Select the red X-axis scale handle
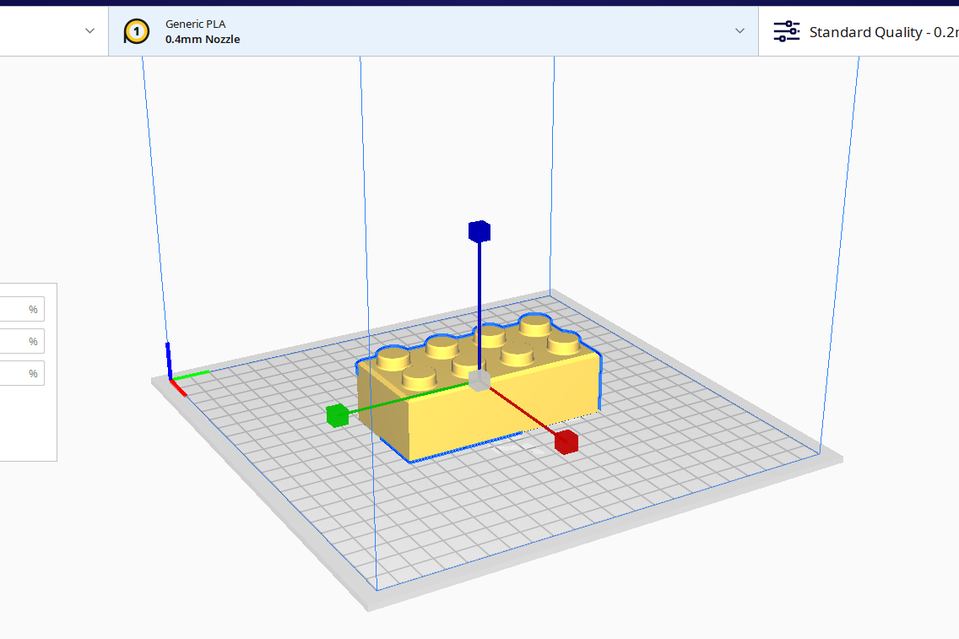959x639 pixels. coord(566,441)
